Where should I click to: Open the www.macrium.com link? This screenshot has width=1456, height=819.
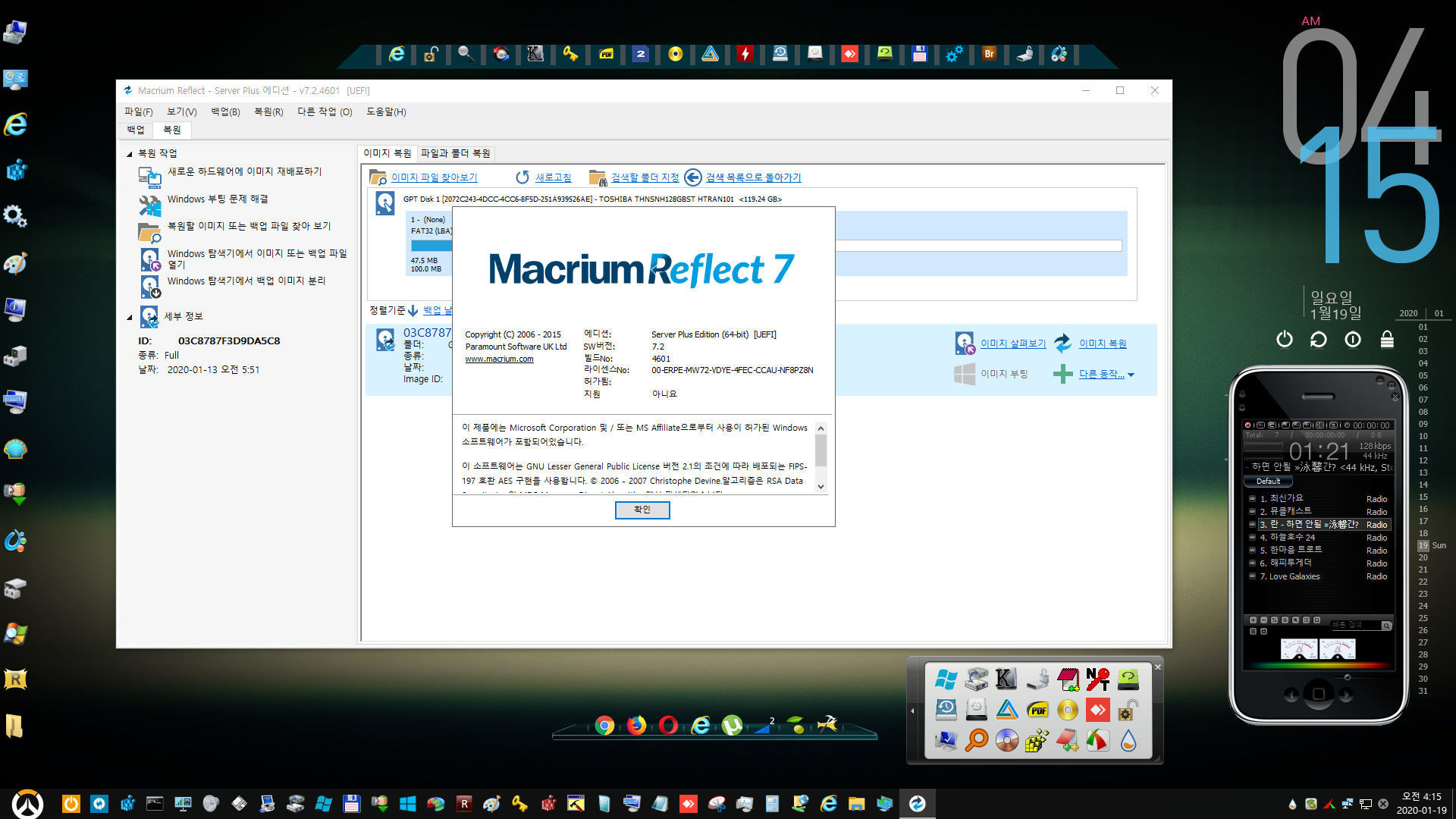(x=499, y=359)
